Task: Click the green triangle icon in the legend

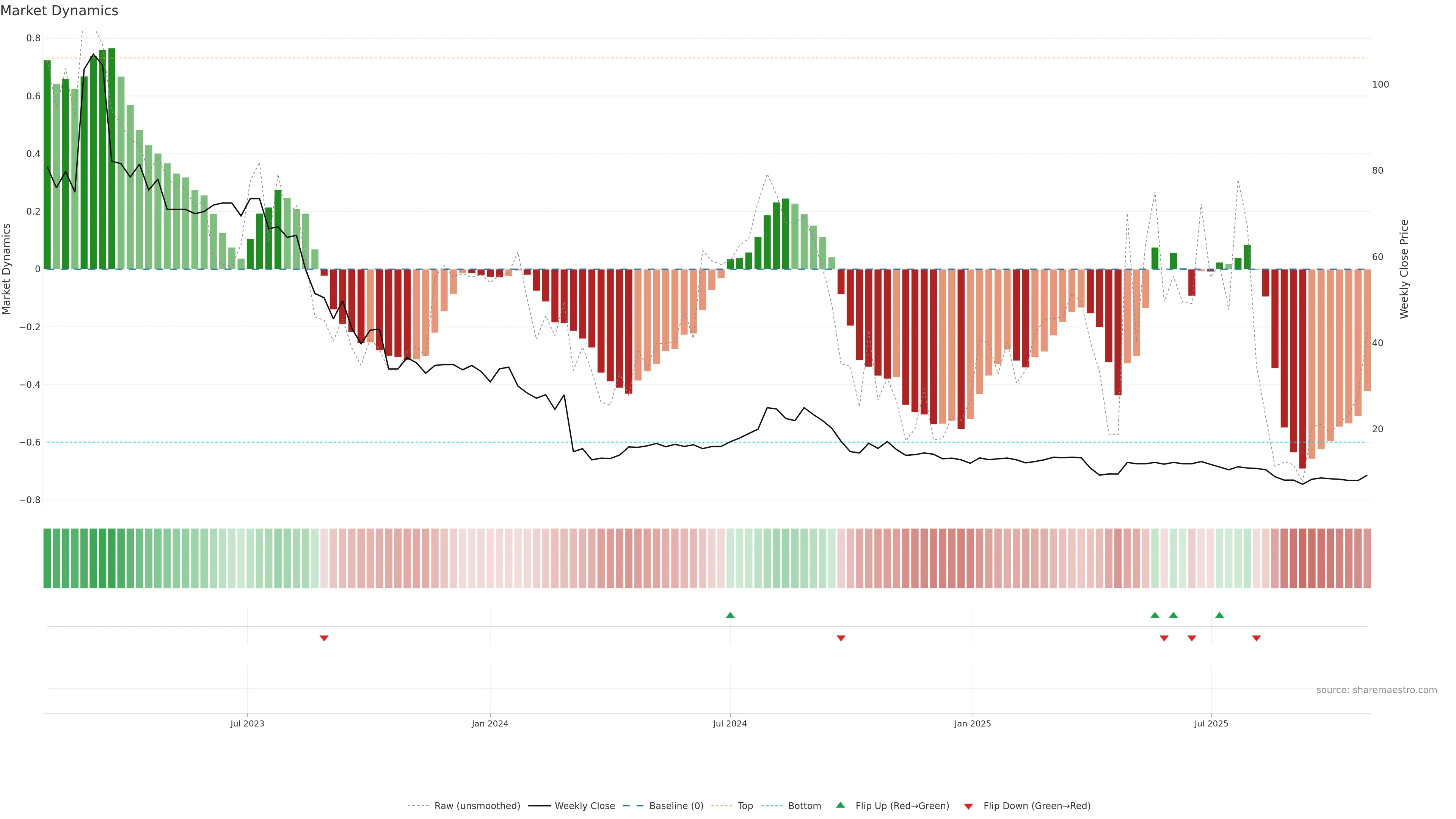Action: 841,805
